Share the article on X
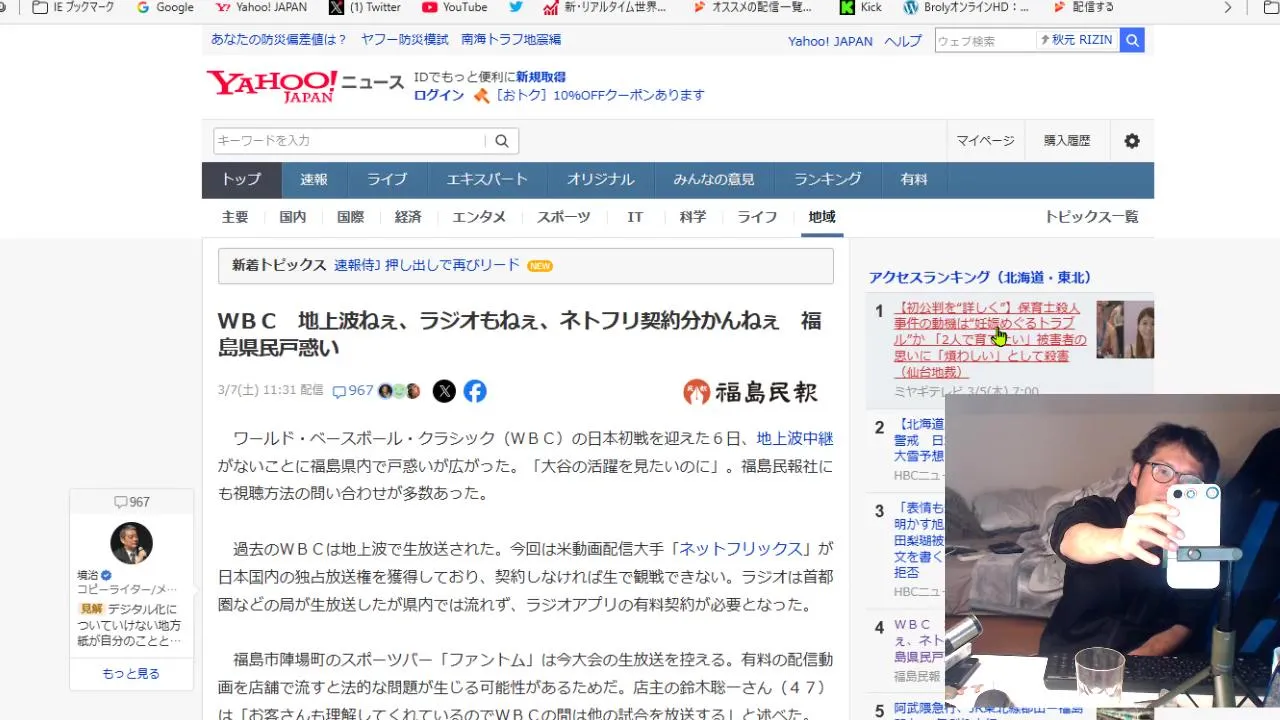This screenshot has height=720, width=1280. pos(444,391)
